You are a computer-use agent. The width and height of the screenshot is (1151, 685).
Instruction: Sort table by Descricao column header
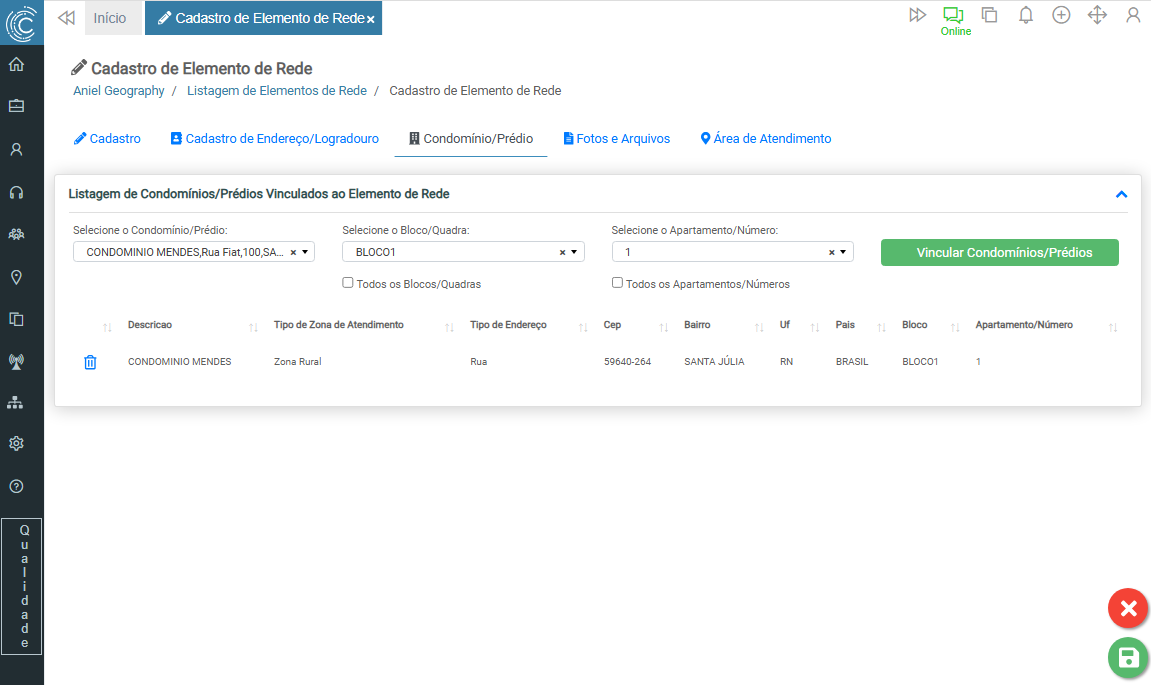click(x=150, y=325)
